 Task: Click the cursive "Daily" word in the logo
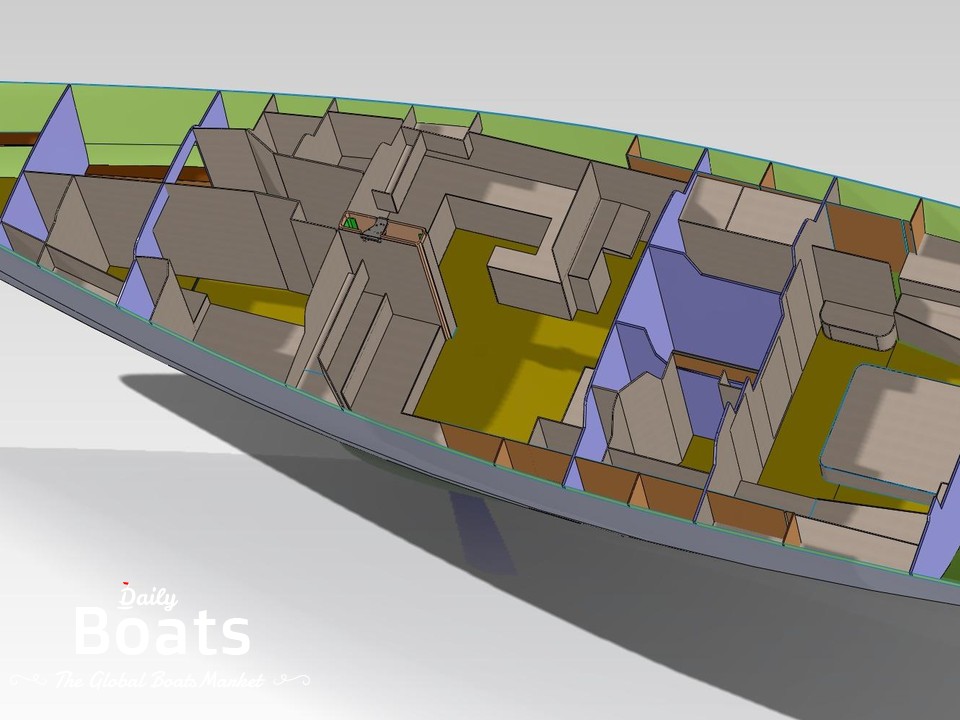tap(148, 598)
